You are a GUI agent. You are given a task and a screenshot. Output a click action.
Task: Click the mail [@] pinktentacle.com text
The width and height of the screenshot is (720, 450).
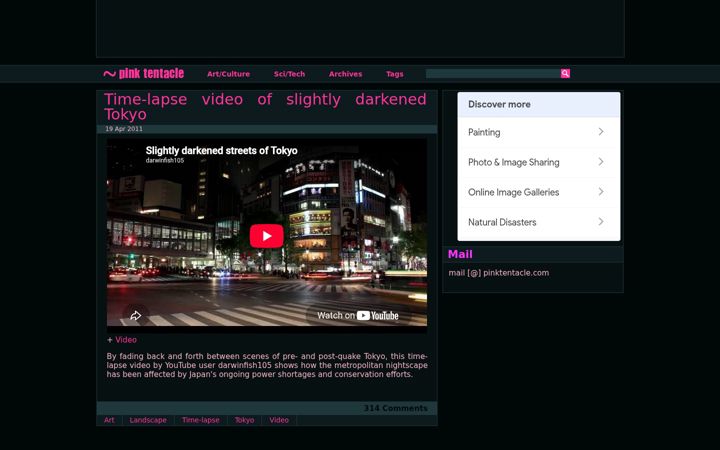(x=499, y=273)
